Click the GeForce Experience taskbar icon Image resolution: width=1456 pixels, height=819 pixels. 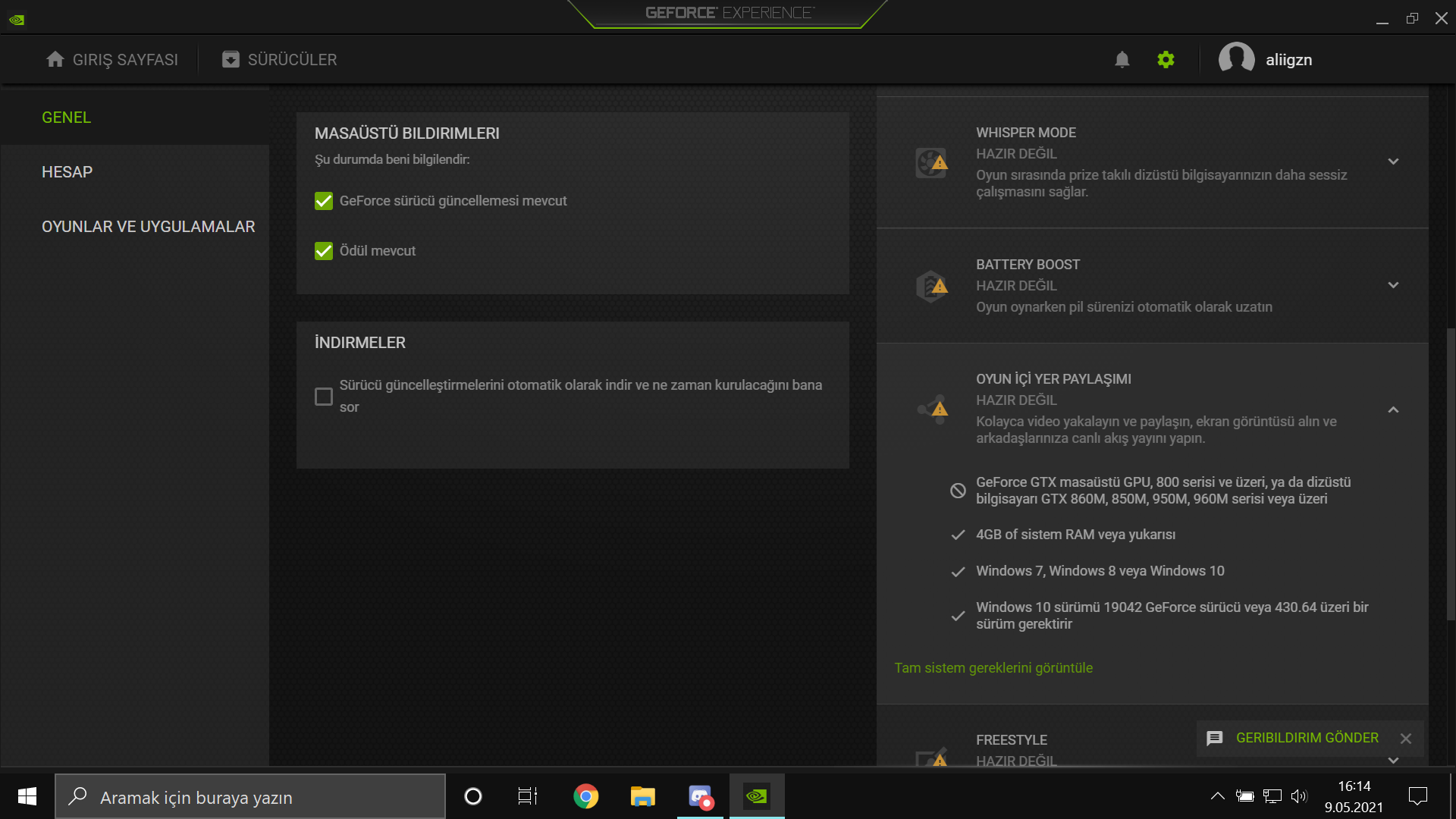click(x=757, y=796)
